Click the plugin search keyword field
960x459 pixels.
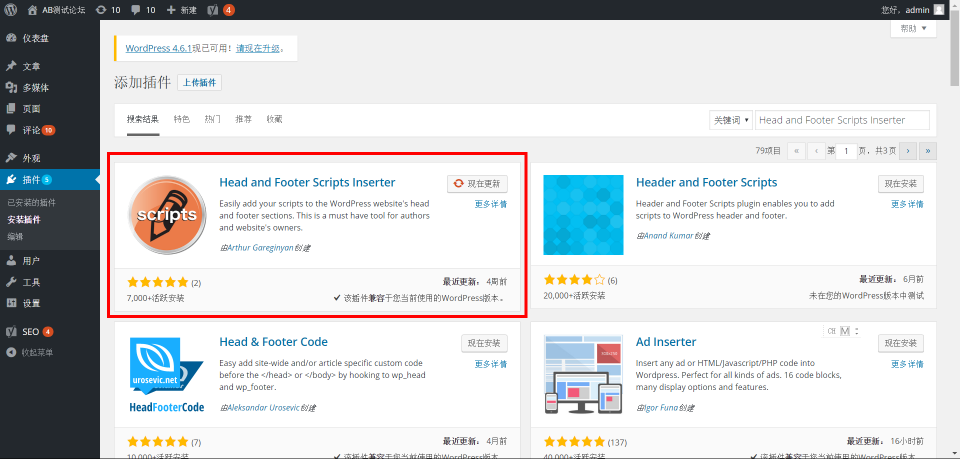click(842, 120)
